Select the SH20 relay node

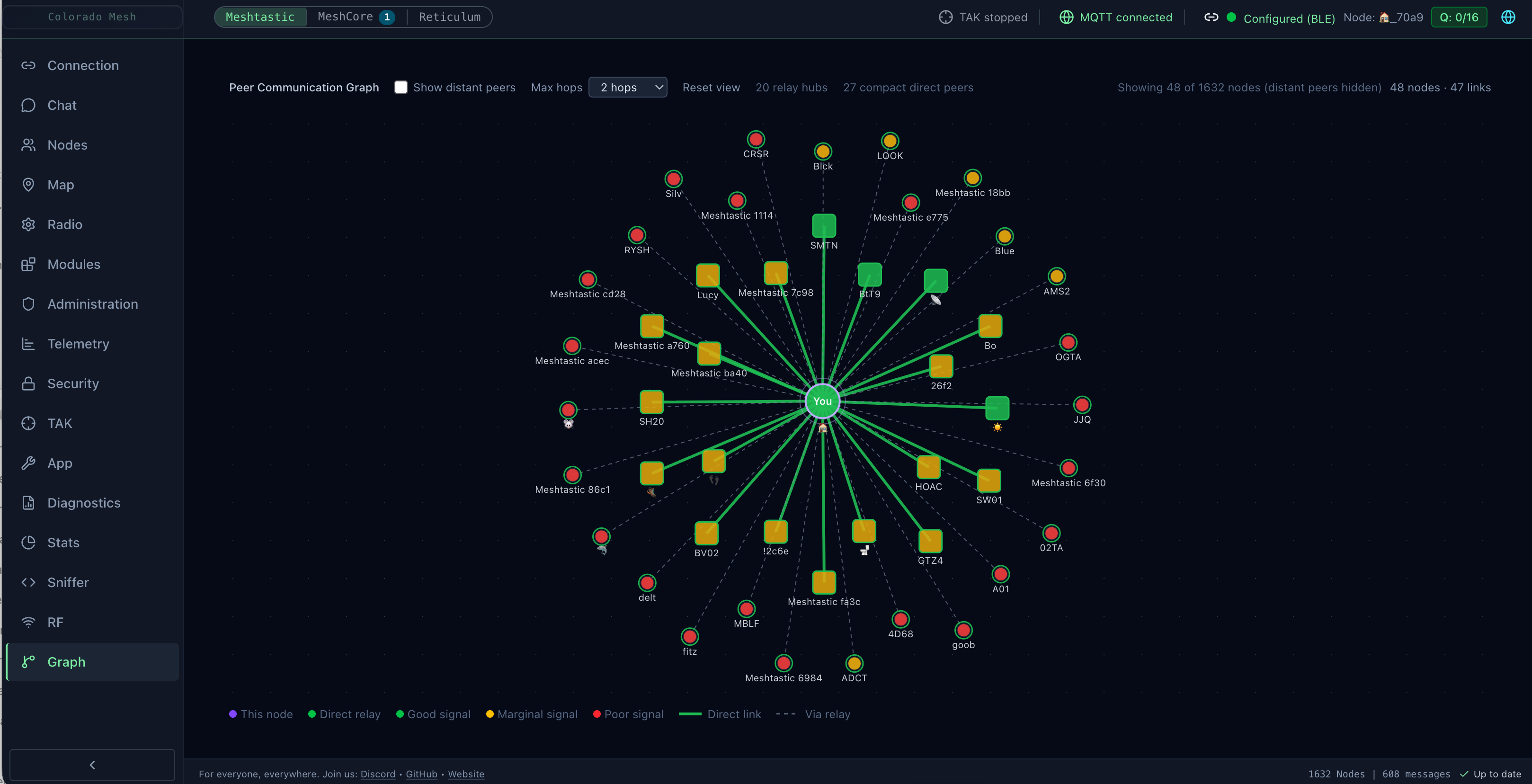(652, 402)
